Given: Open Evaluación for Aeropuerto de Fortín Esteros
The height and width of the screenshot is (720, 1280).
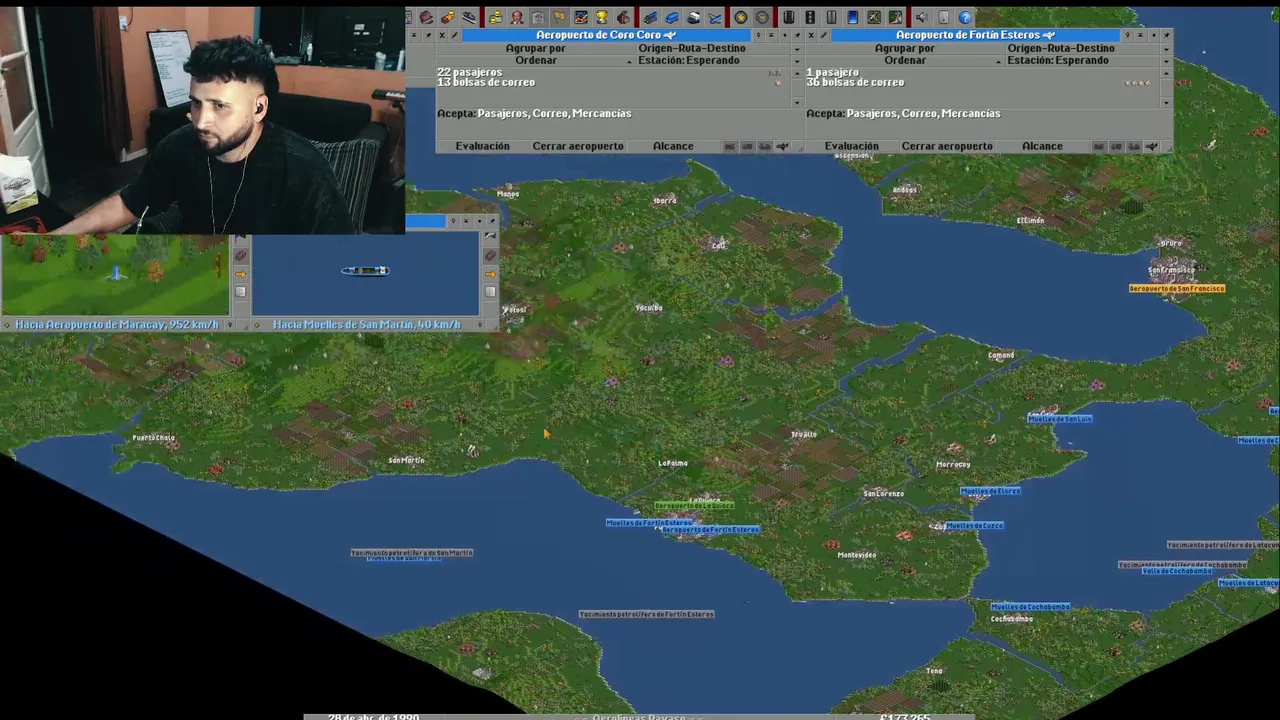Looking at the screenshot, I should [852, 146].
